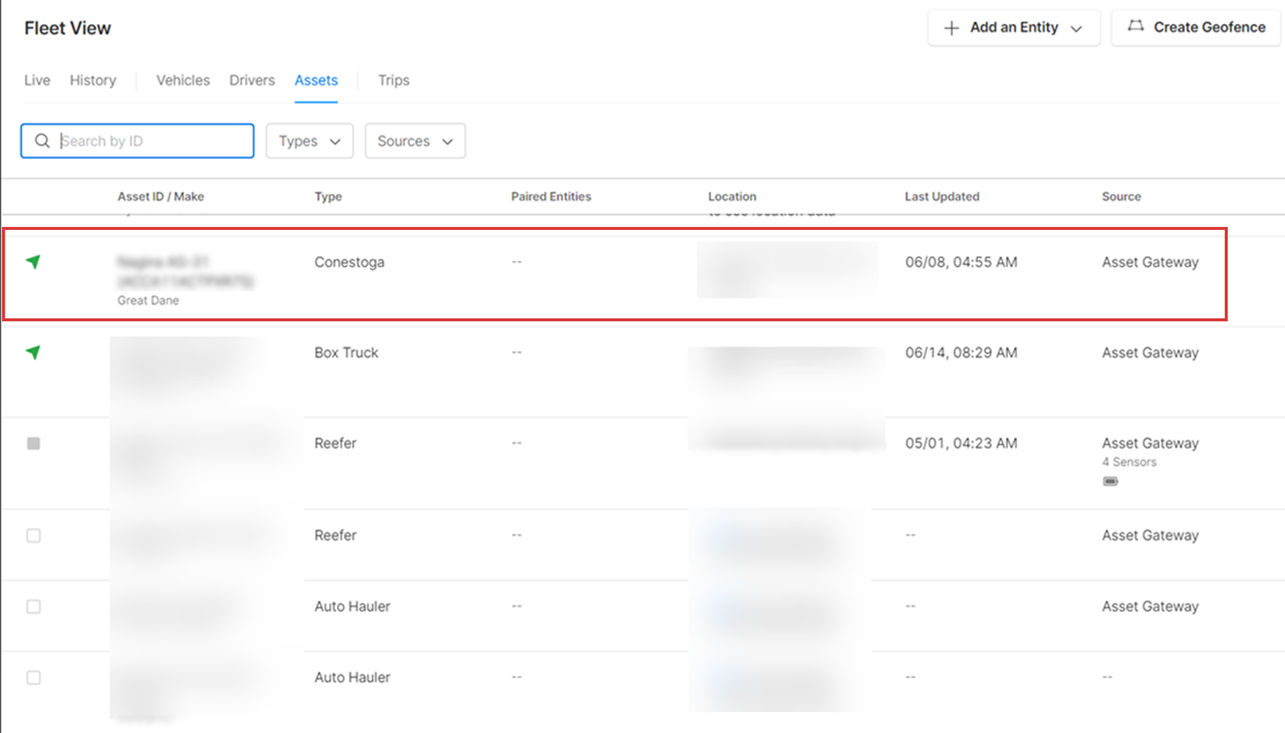Click the Box Truck type cell

tap(346, 352)
